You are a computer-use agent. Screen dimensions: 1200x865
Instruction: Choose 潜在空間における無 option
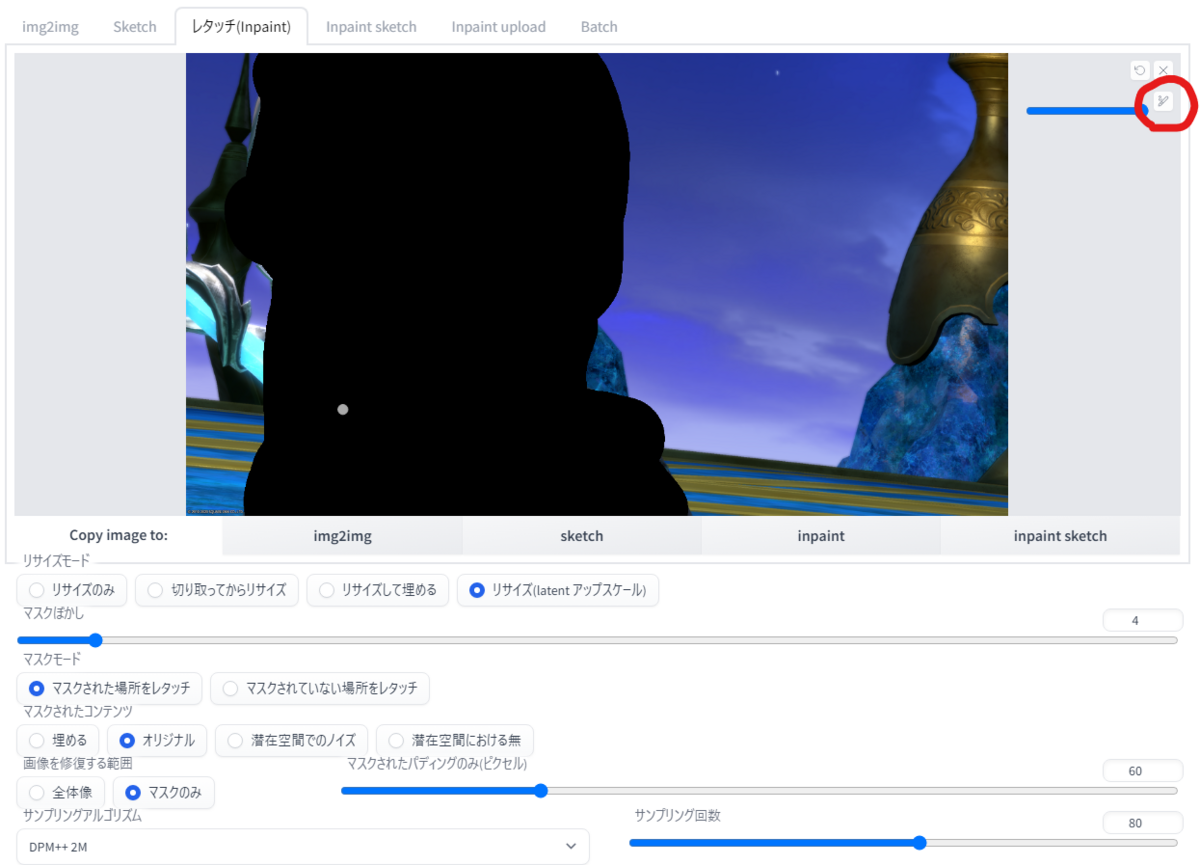pyautogui.click(x=455, y=741)
